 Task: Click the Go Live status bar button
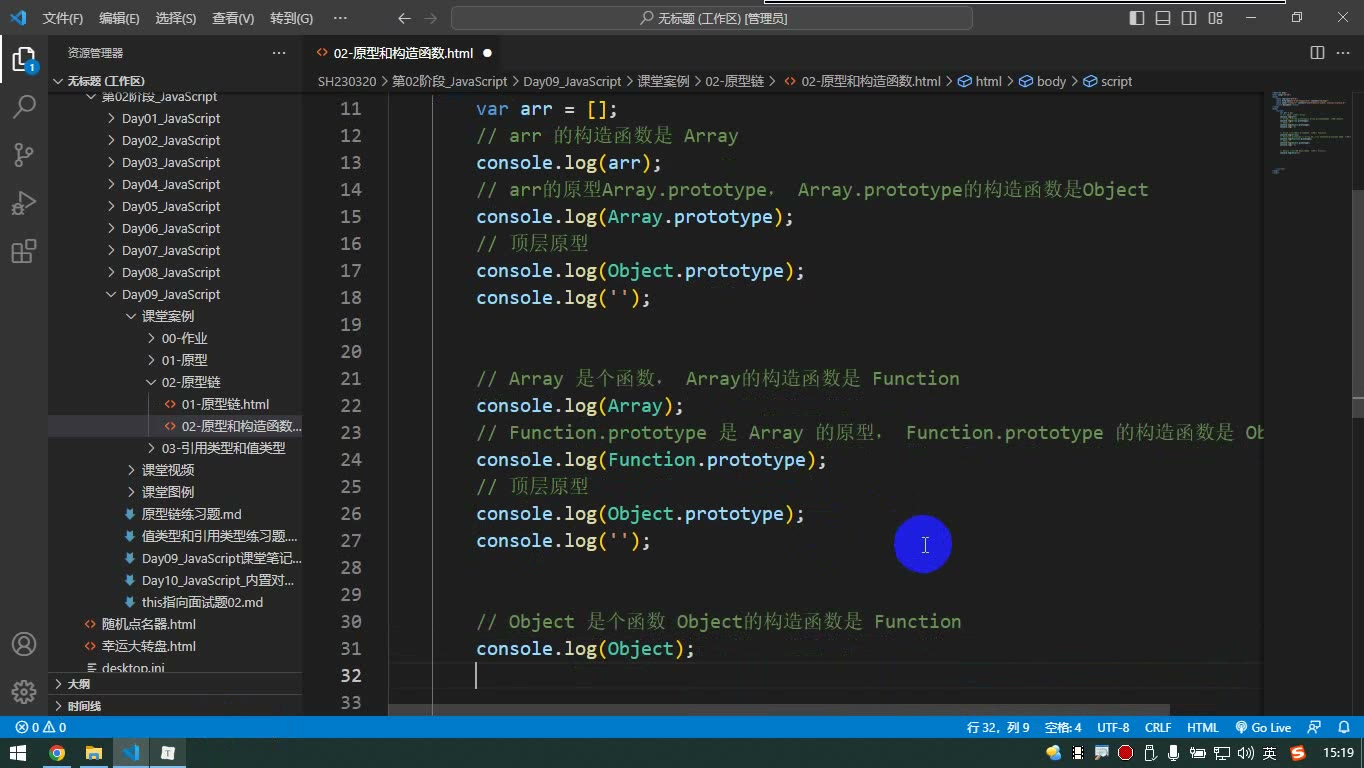(1263, 728)
